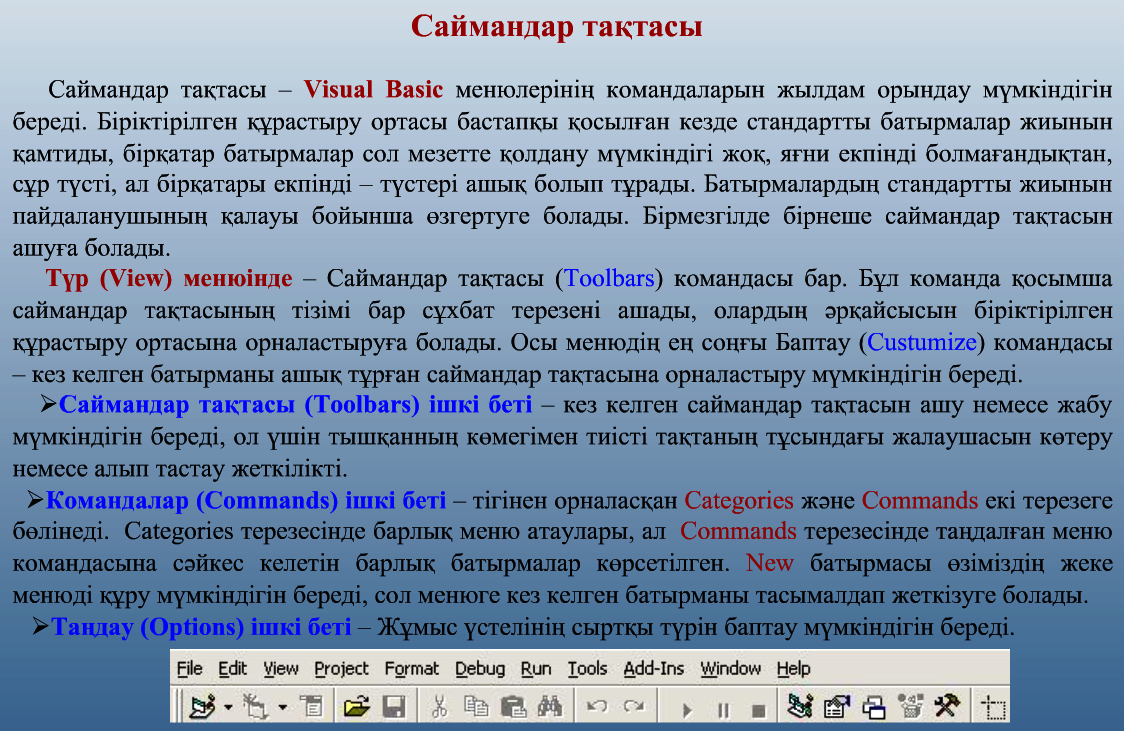The width and height of the screenshot is (1124, 731).
Task: Open the Properties Window icon
Action: 837,707
